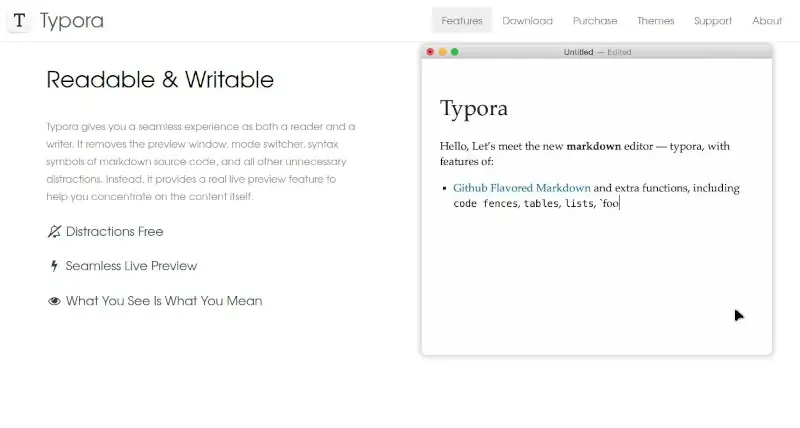
Task: Click the eye icon beside What You See
Action: coord(54,301)
